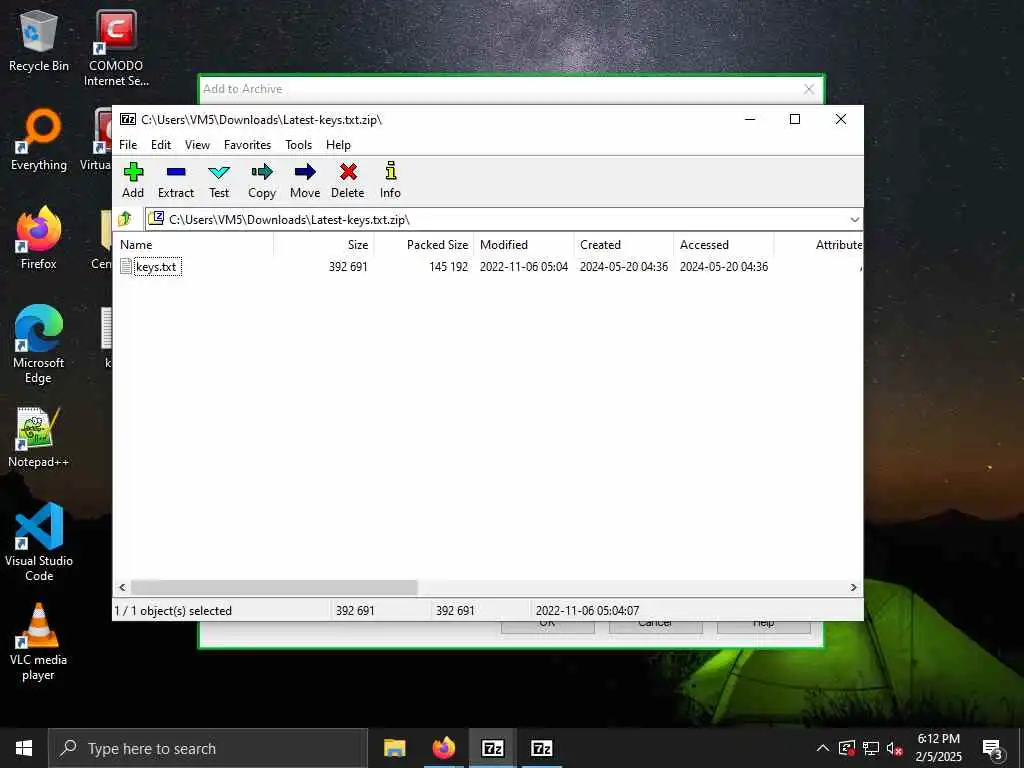Open the network tray icon
Image resolution: width=1024 pixels, height=768 pixels.
[x=871, y=748]
